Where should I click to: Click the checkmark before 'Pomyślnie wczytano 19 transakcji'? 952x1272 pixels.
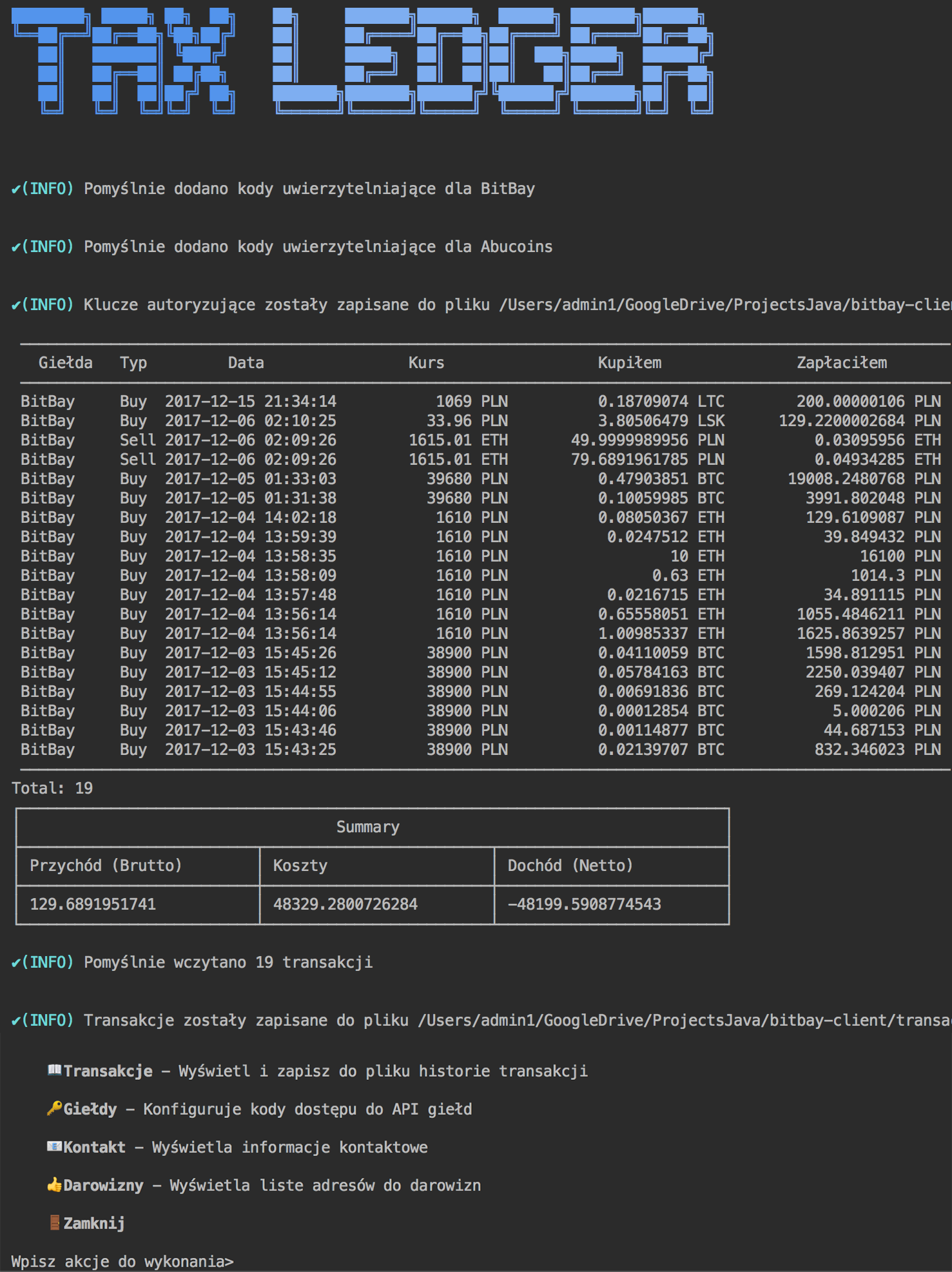point(16,963)
